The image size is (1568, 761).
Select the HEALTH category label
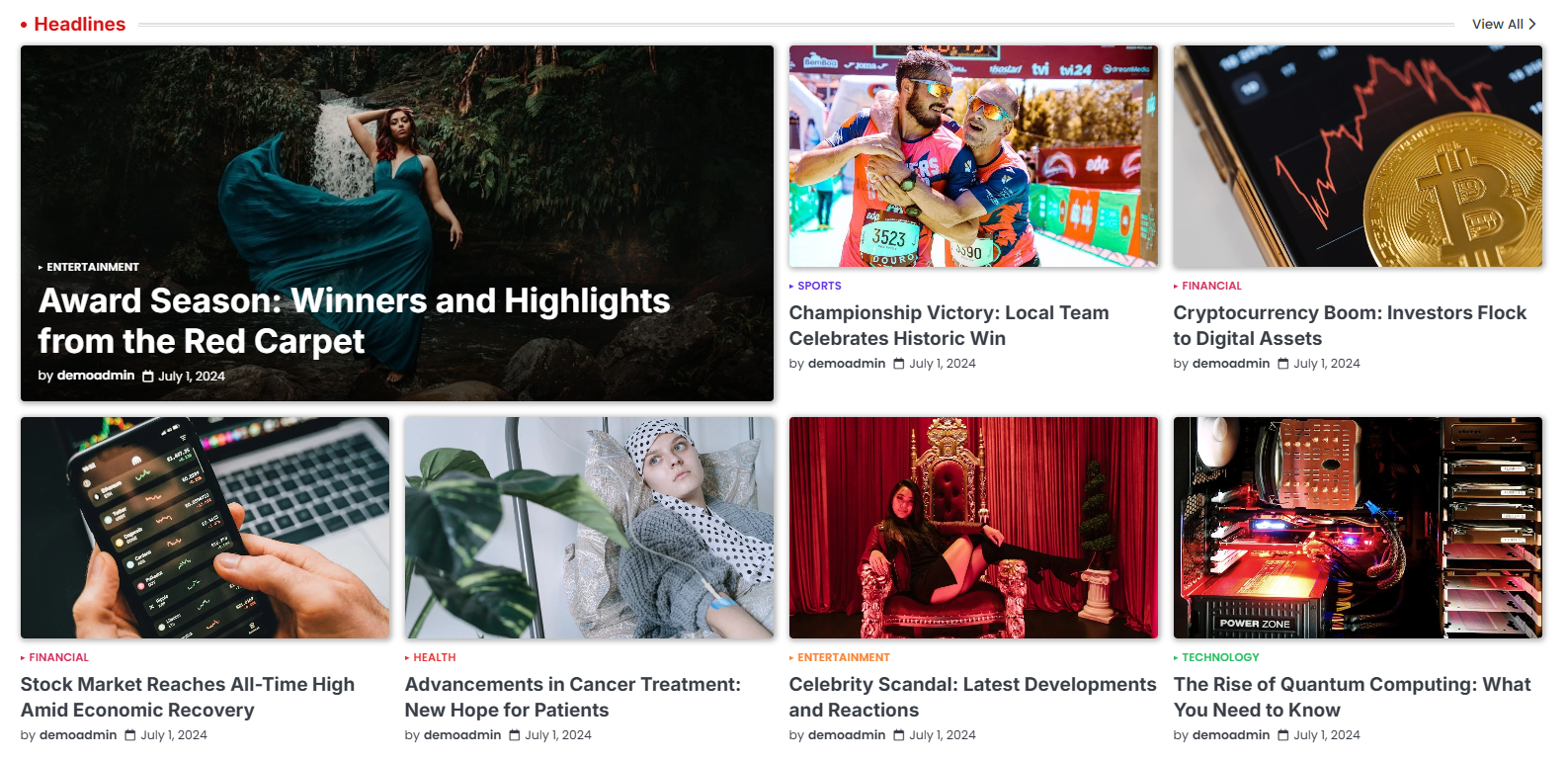pos(434,657)
